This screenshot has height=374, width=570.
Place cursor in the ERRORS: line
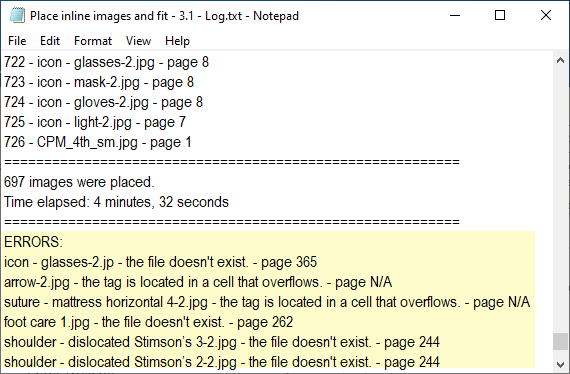33,242
